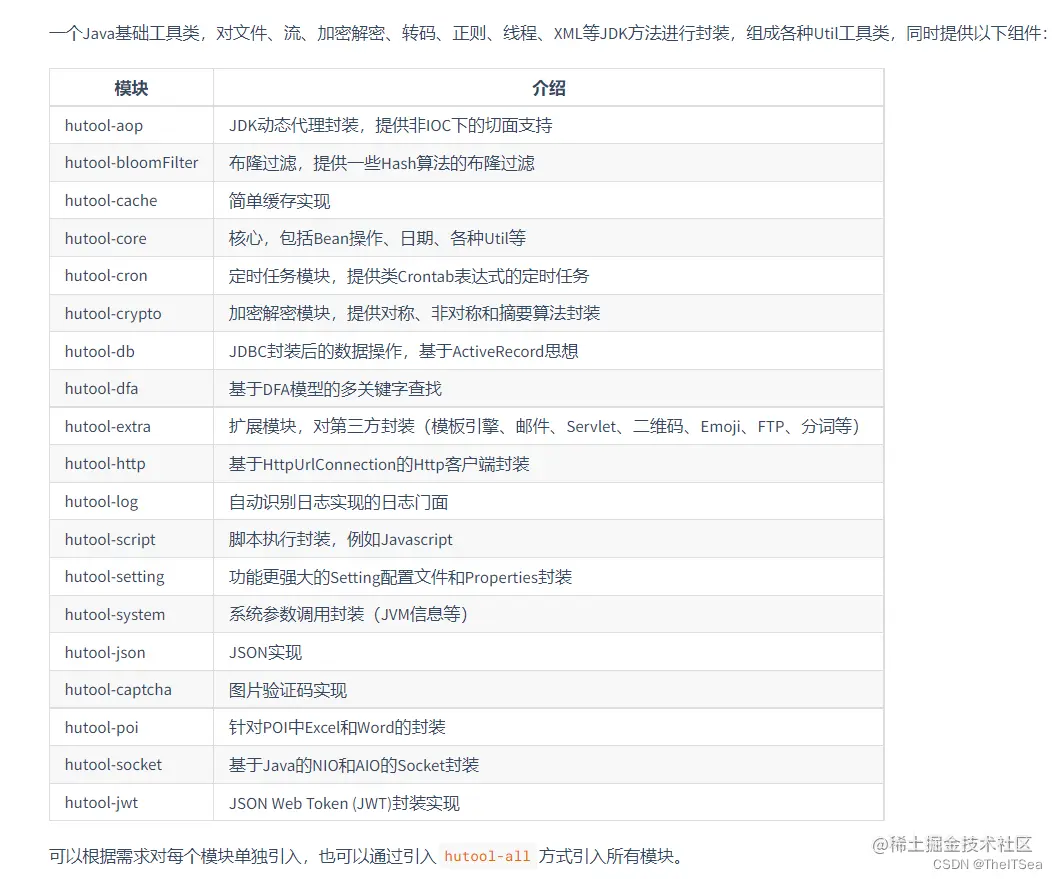The image size is (1057, 879).
Task: Click the hutool-cache table row
Action: click(110, 200)
